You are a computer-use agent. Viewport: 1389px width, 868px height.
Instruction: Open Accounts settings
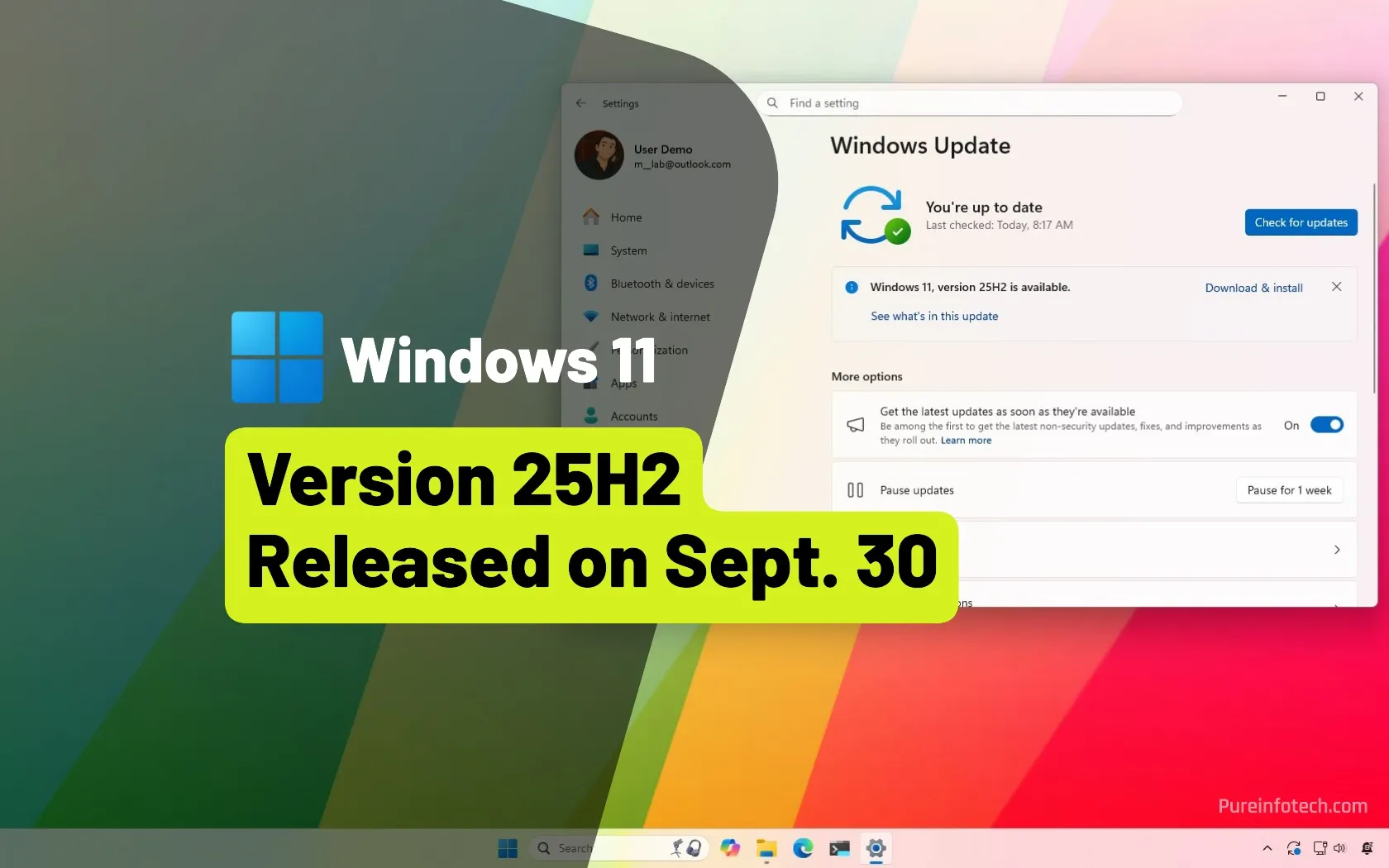(x=634, y=416)
